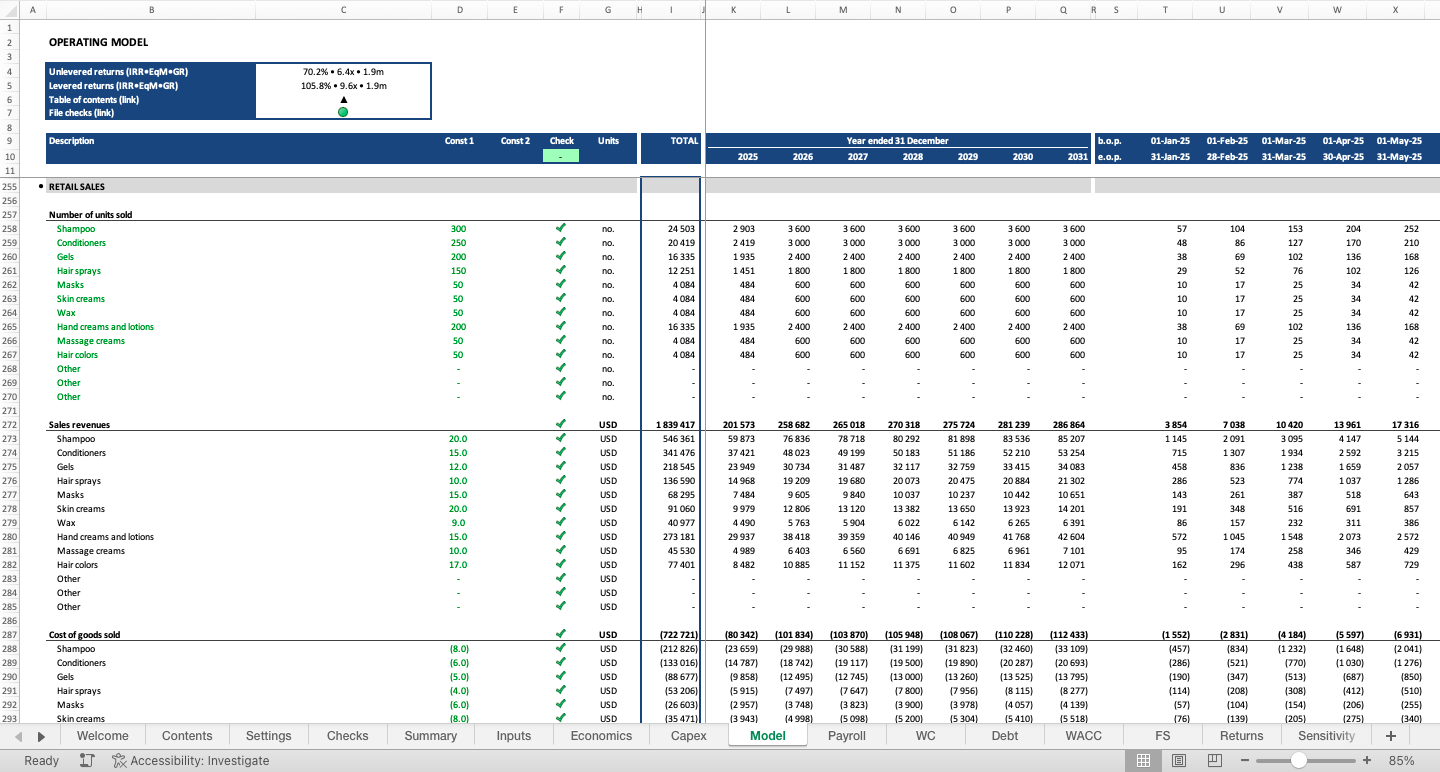Switch to Normal view icon
Screen dimensions: 1440x772
click(1144, 761)
